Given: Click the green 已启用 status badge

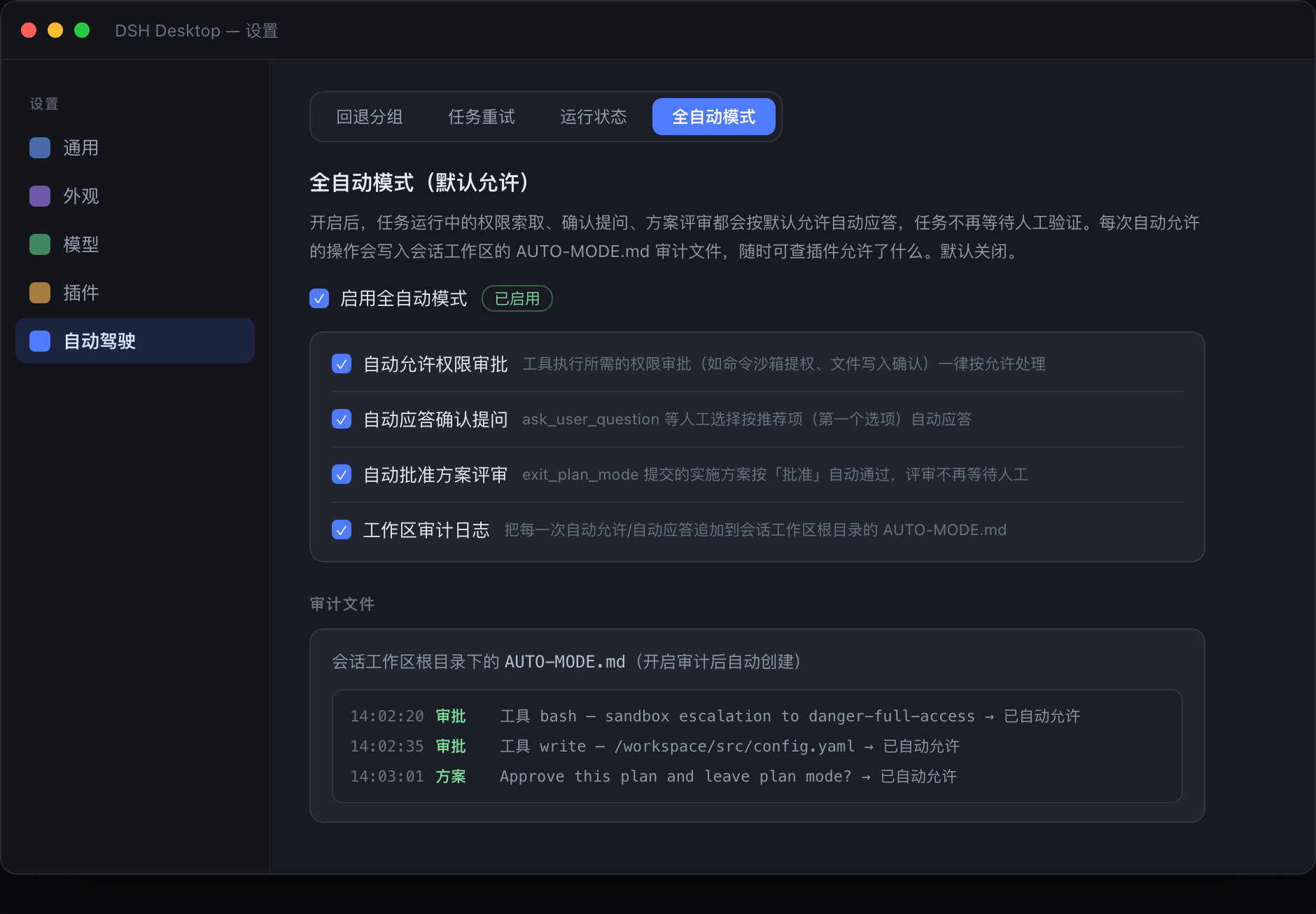Looking at the screenshot, I should (517, 299).
